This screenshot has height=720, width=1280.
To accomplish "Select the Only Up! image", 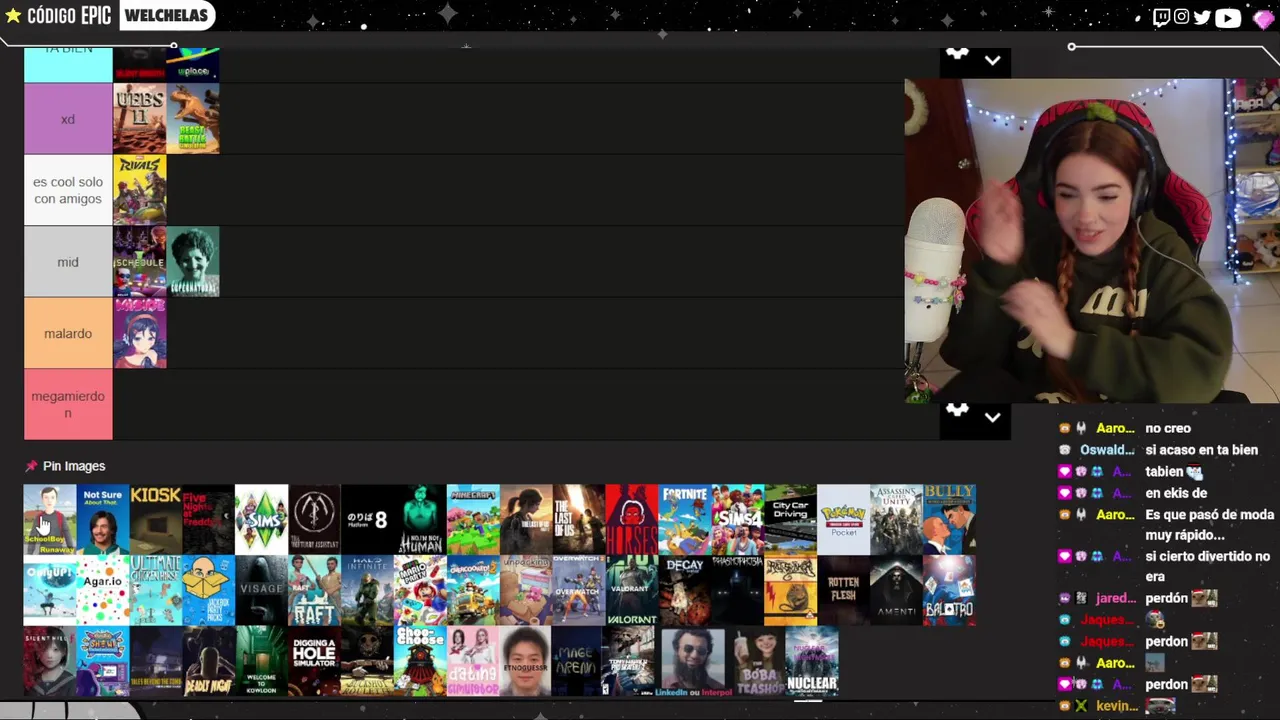I will [50, 590].
